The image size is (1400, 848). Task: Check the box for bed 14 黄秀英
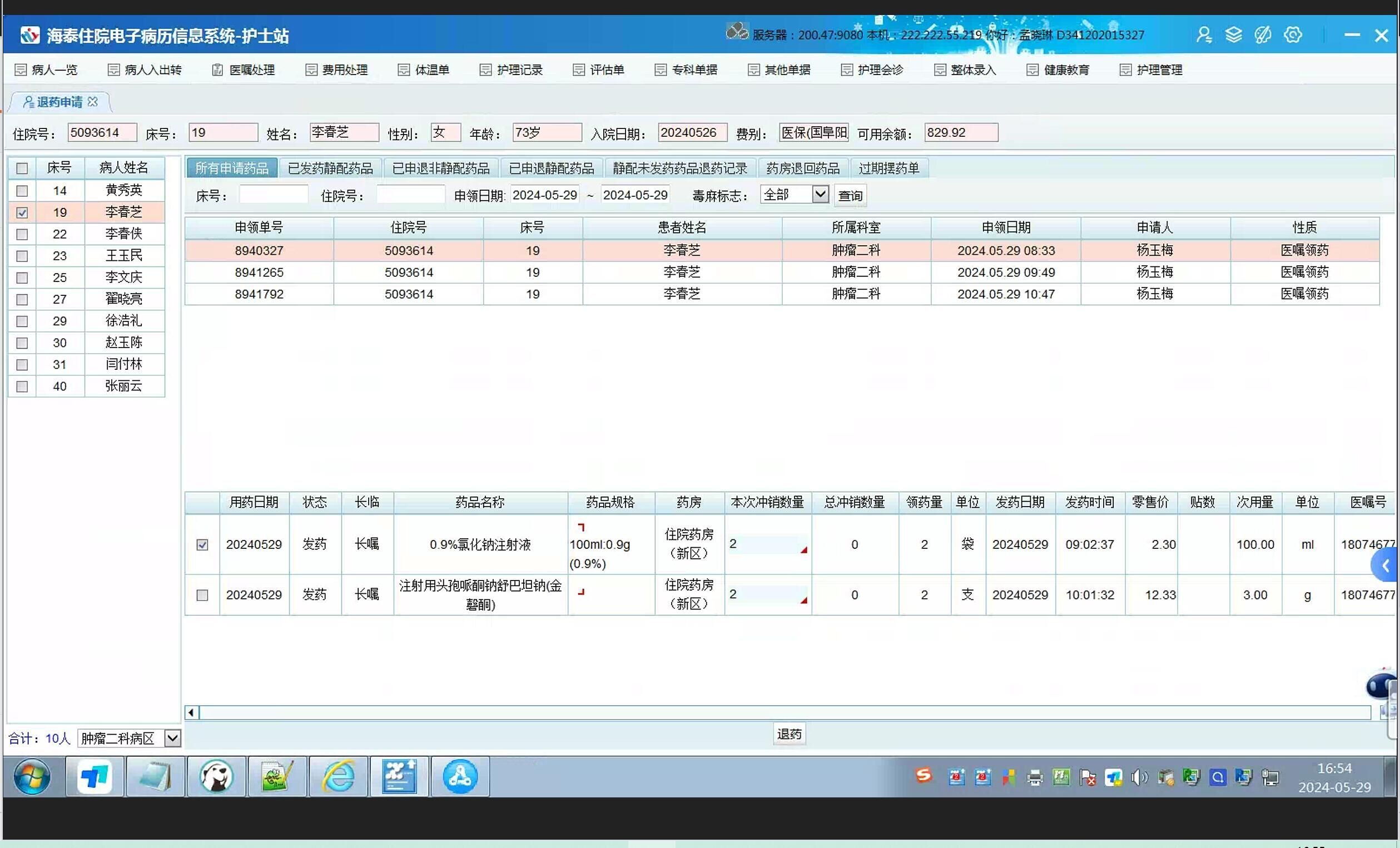point(22,191)
